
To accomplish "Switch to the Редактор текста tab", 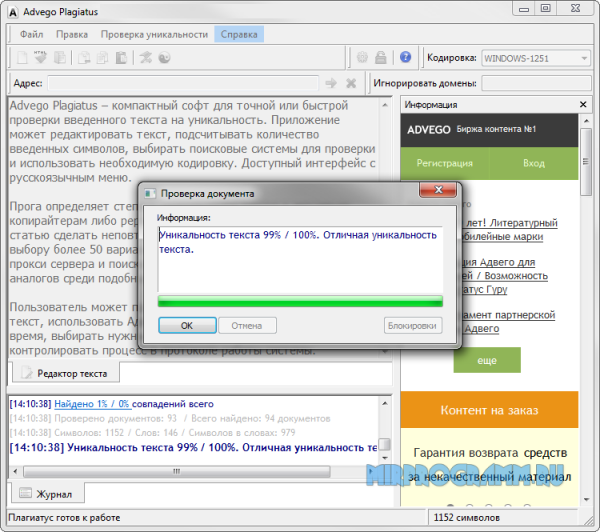I will [65, 373].
